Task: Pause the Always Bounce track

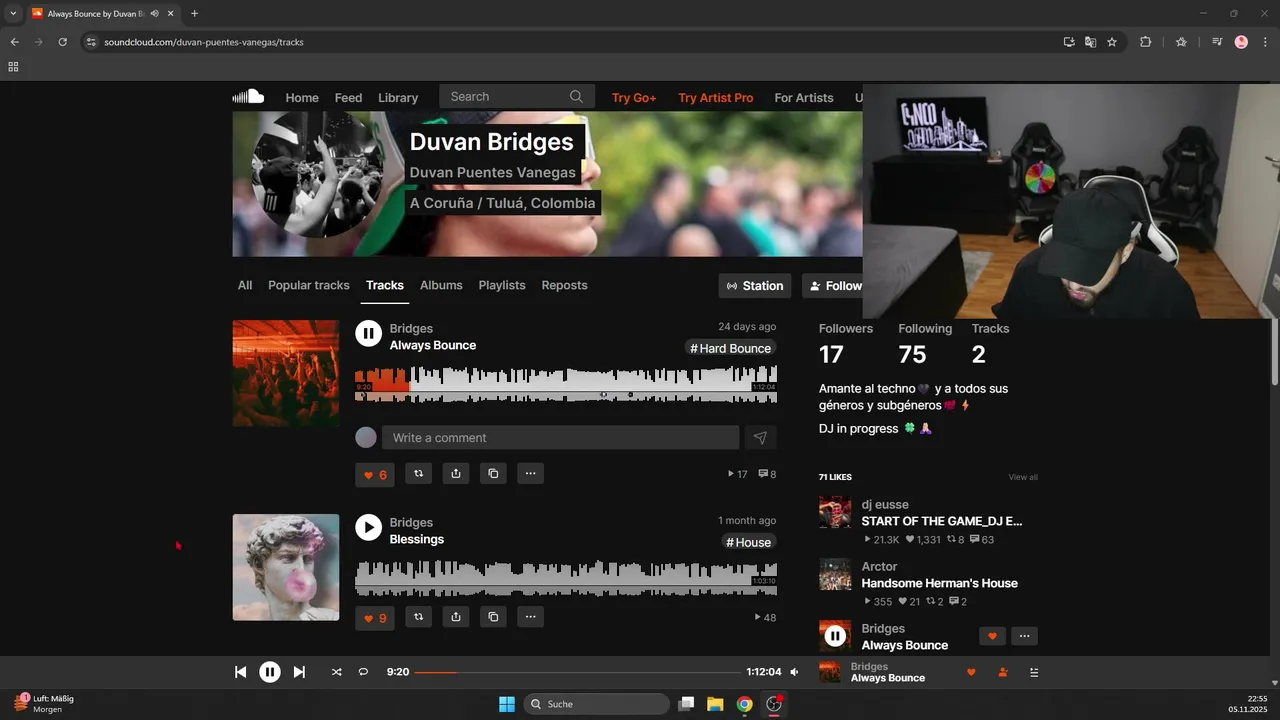Action: [x=368, y=334]
